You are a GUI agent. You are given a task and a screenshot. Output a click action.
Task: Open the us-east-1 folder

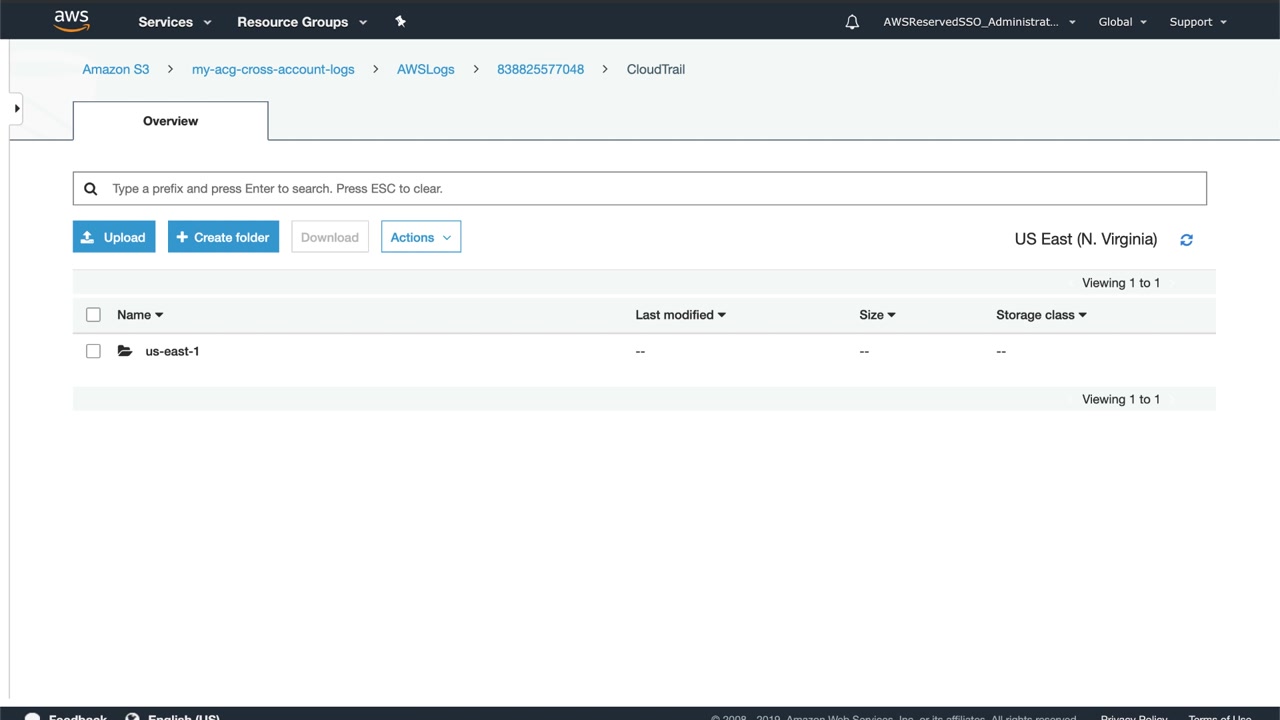tap(172, 351)
